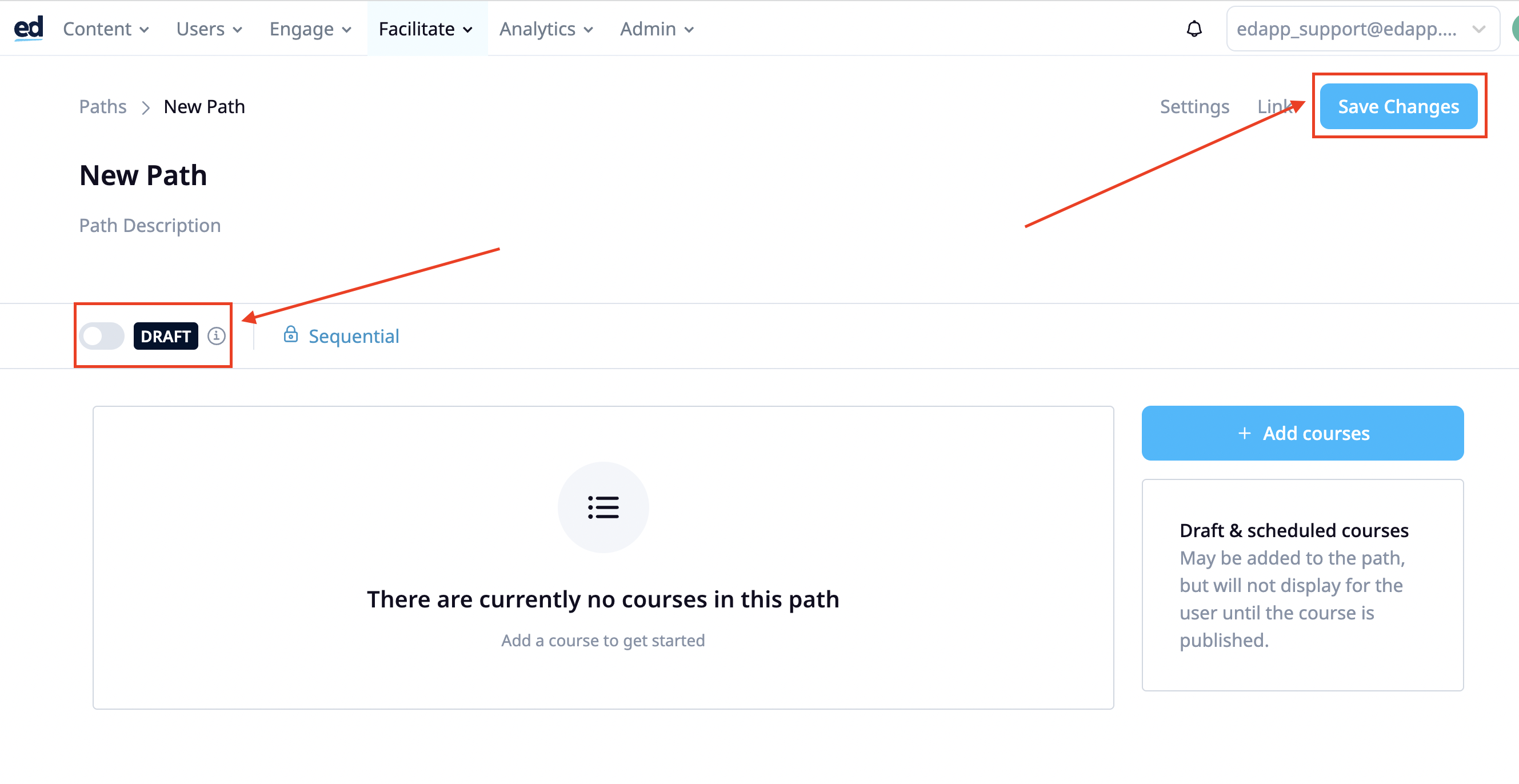Click the info icon beside DRAFT
The height and width of the screenshot is (784, 1519).
coord(217,336)
